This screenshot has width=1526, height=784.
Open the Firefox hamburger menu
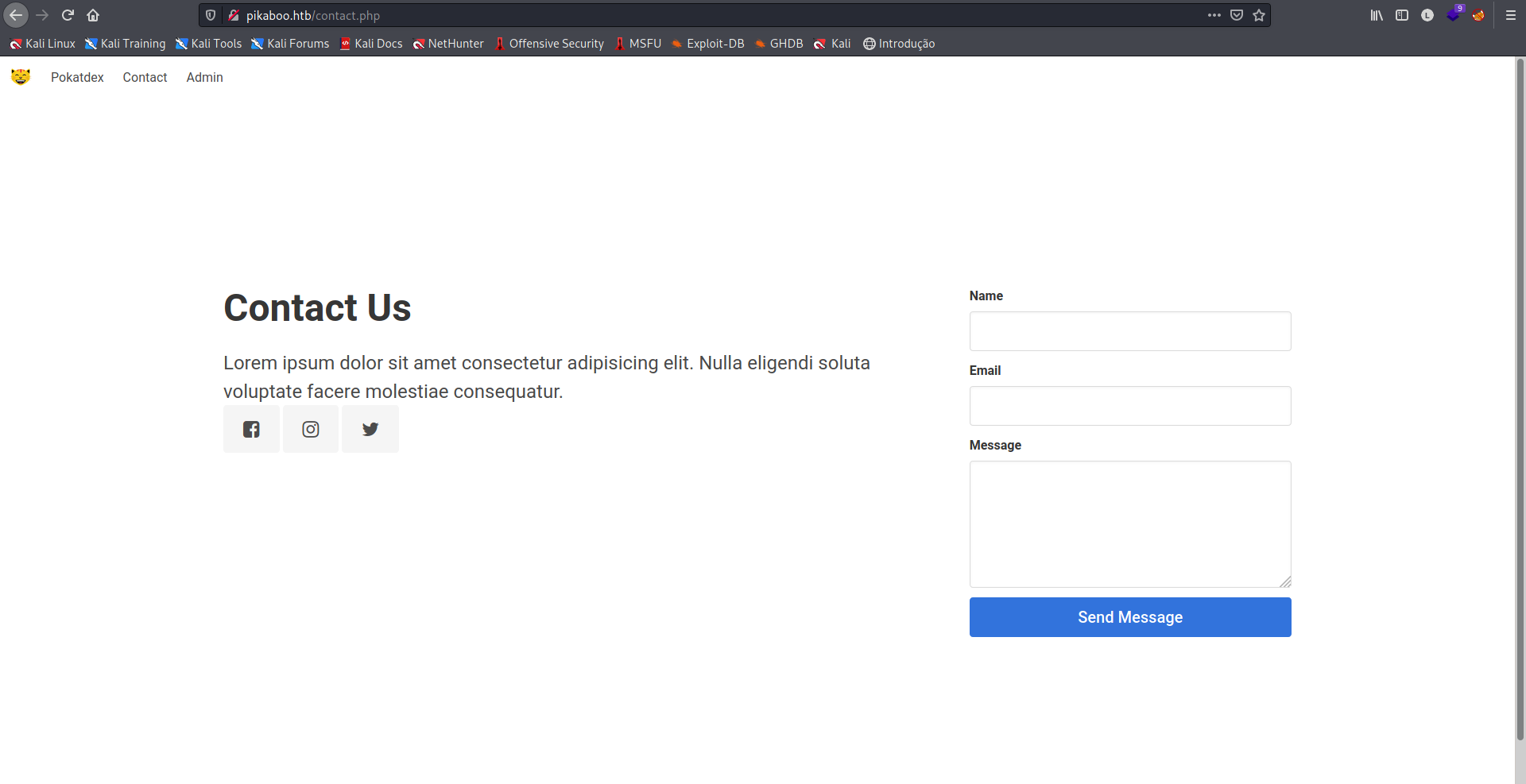click(1510, 15)
